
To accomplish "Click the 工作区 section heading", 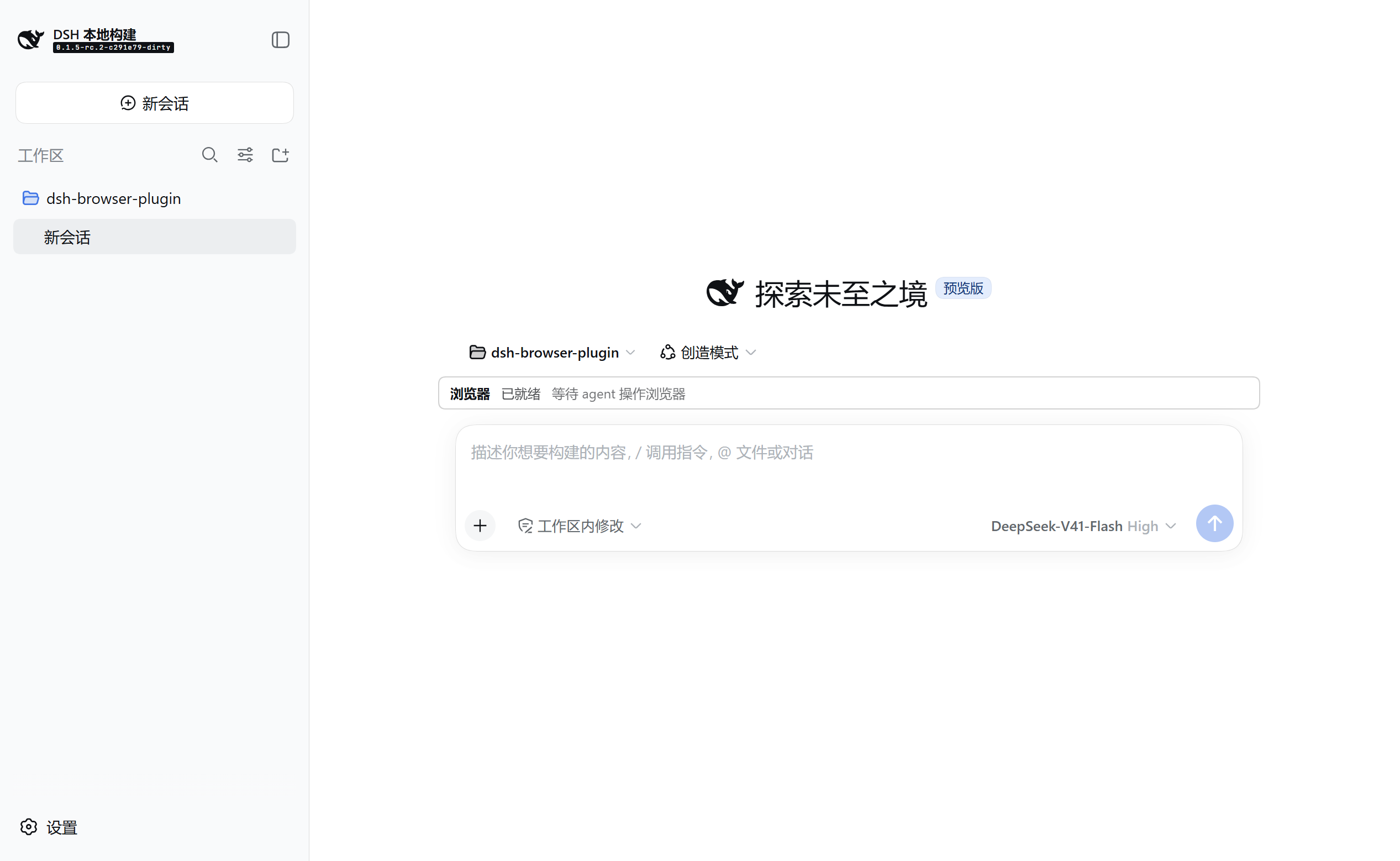I will point(40,155).
